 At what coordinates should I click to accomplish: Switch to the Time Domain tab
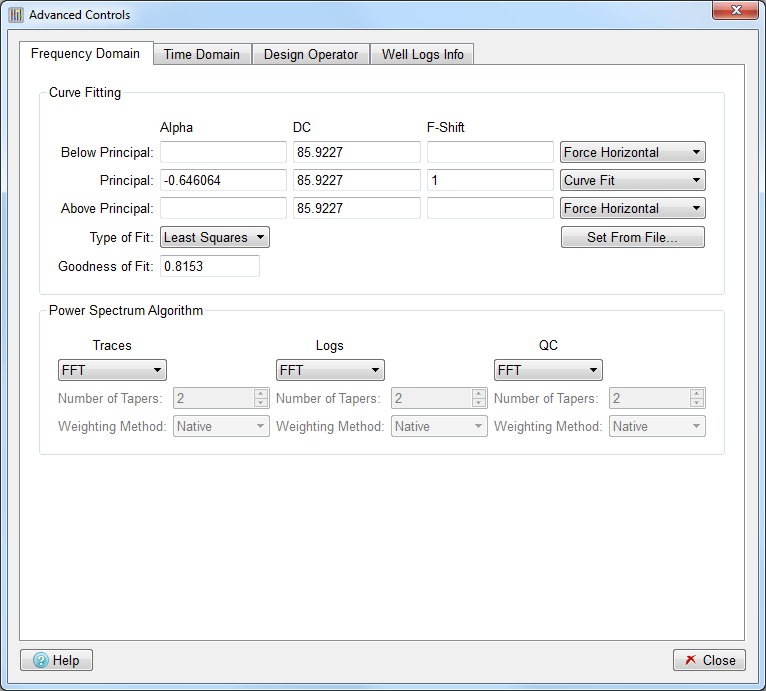point(202,54)
